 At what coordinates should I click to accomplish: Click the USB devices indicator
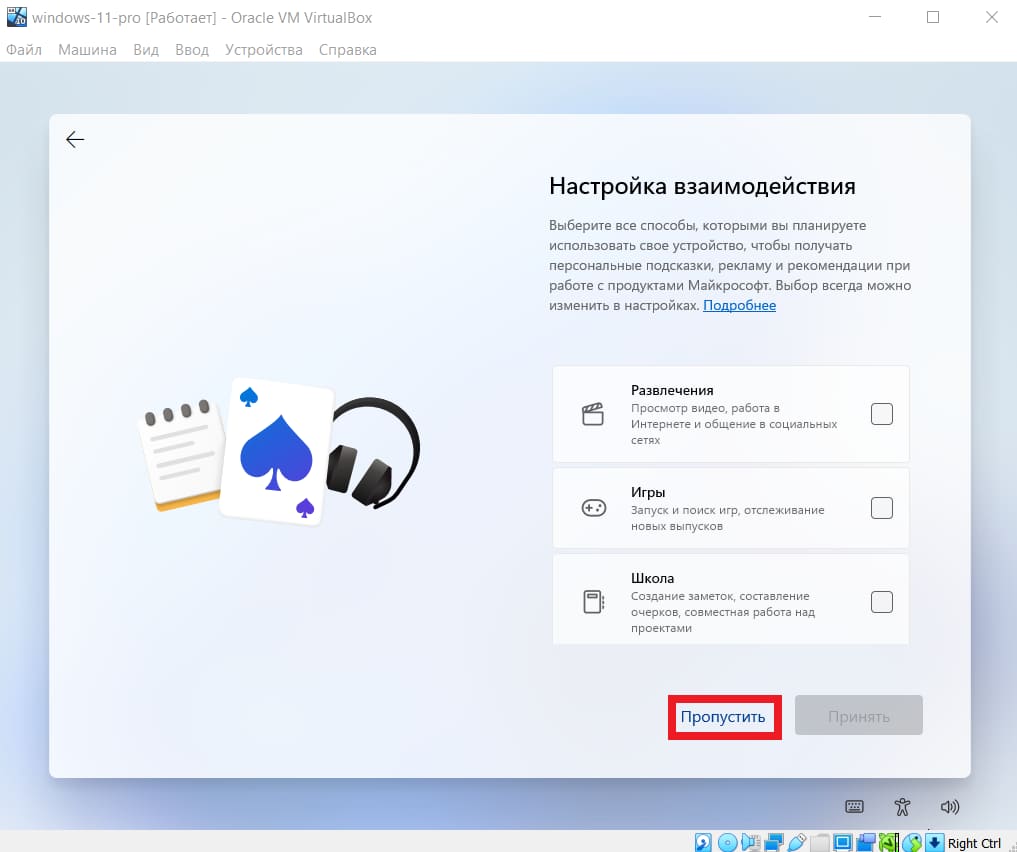click(797, 842)
